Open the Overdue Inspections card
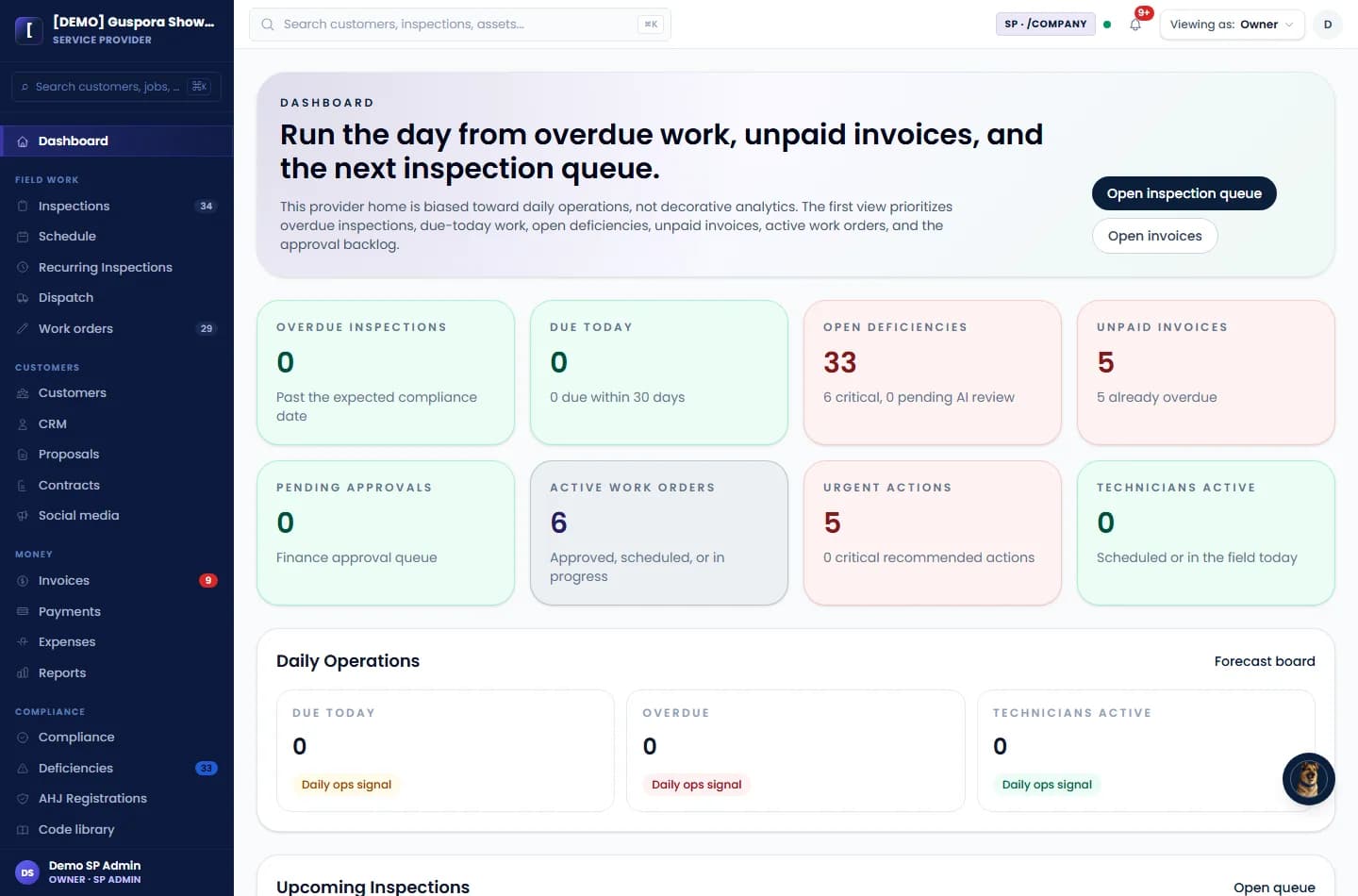This screenshot has height=896, width=1358. pyautogui.click(x=386, y=373)
